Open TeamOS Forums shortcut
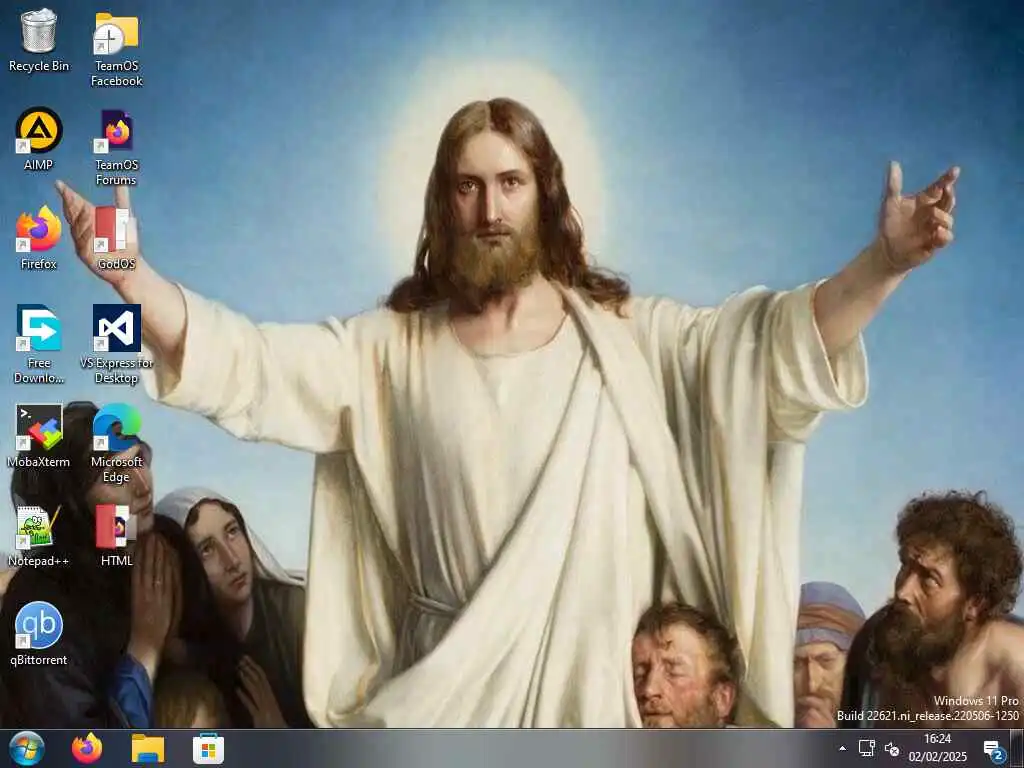The height and width of the screenshot is (768, 1024). (x=116, y=147)
